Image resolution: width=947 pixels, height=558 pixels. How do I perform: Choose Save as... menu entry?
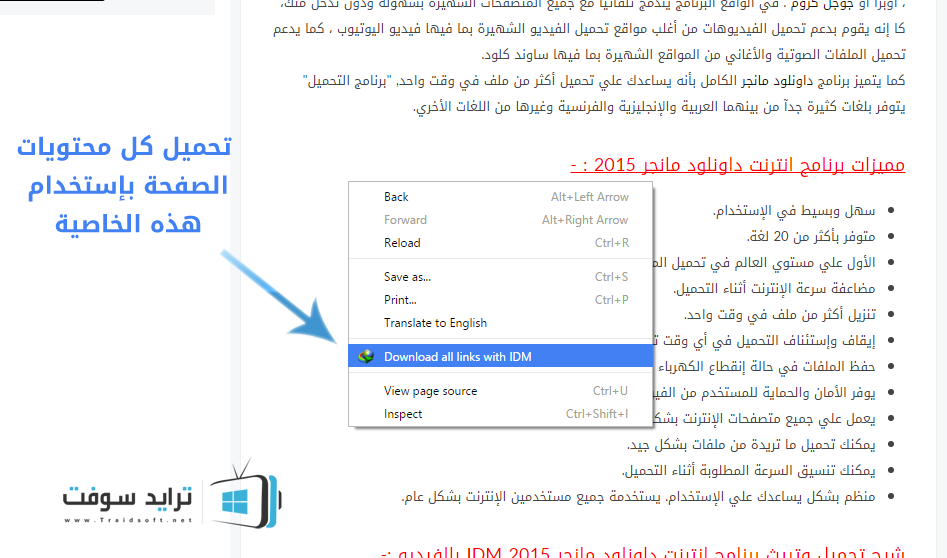tap(501, 277)
